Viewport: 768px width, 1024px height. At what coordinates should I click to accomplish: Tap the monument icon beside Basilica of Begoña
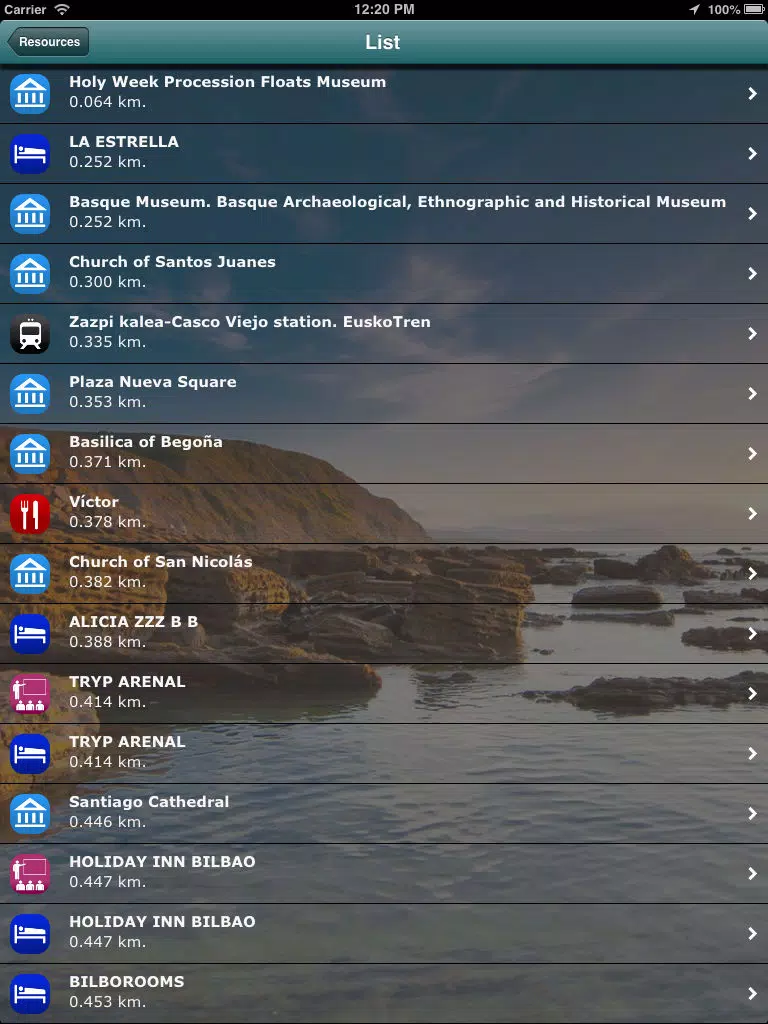[30, 454]
